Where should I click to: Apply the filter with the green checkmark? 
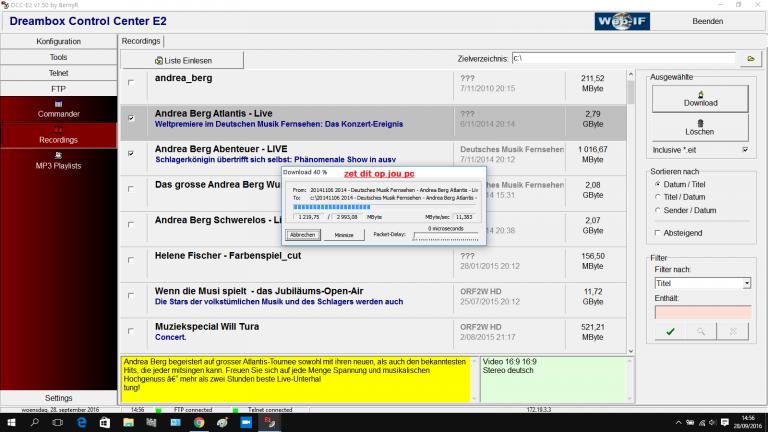point(669,330)
